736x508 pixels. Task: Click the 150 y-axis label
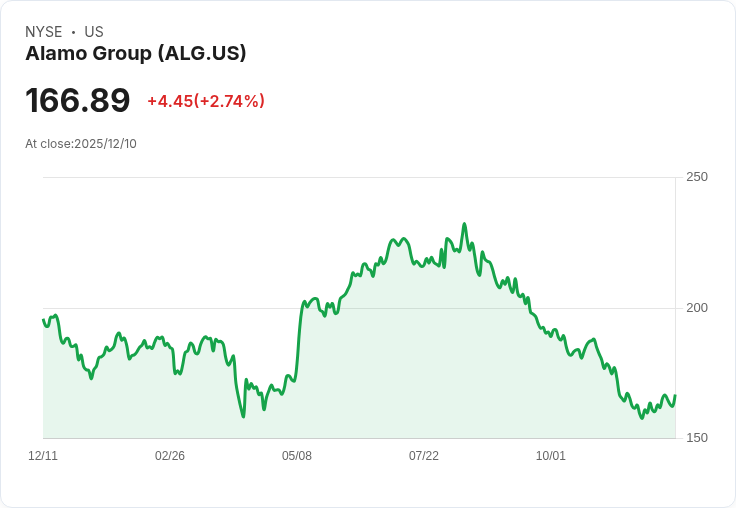pyautogui.click(x=697, y=438)
